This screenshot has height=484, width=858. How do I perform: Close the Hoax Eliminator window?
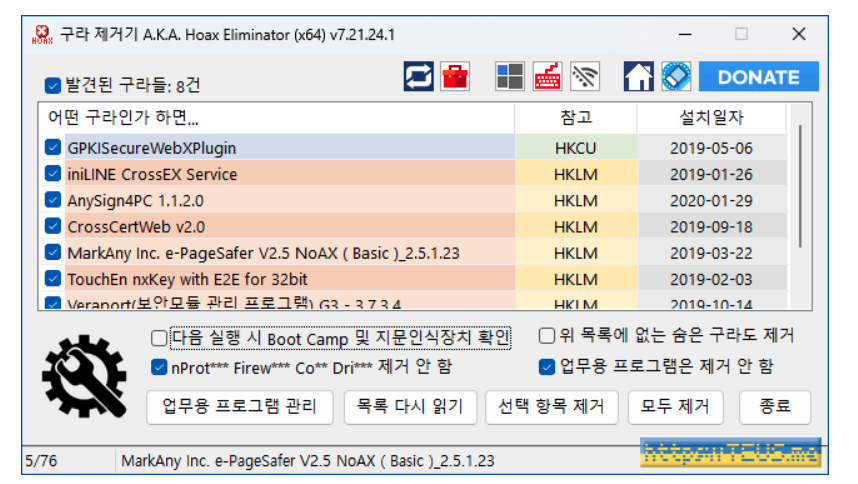tap(799, 34)
